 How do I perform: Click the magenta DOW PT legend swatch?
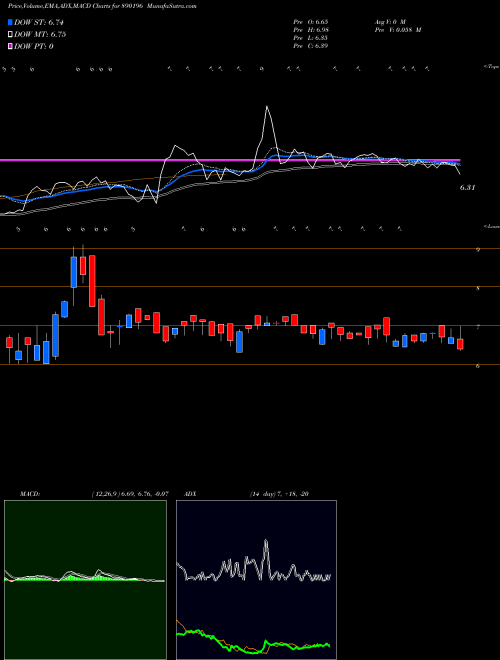click(10, 46)
